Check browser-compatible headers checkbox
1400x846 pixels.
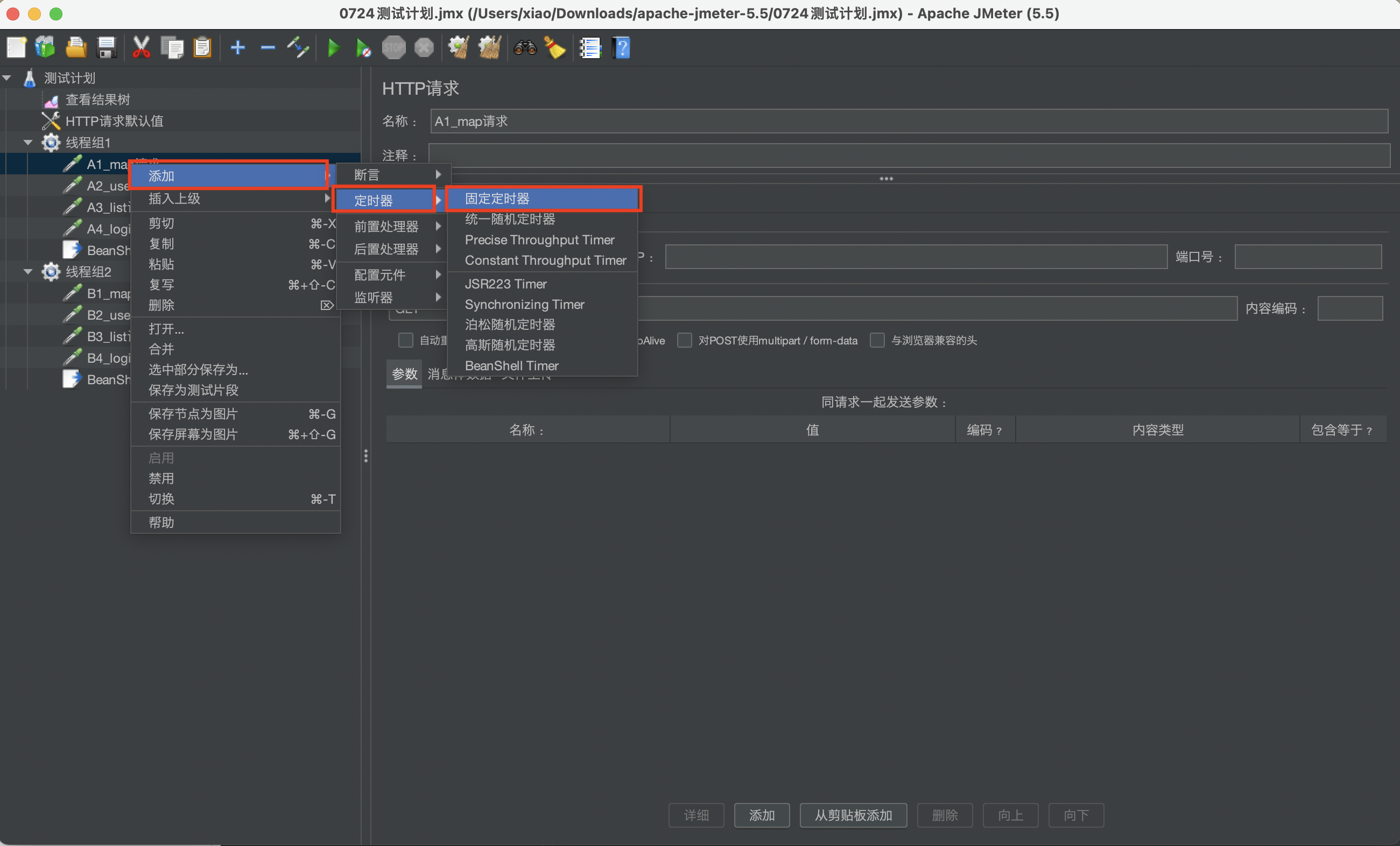tap(877, 340)
